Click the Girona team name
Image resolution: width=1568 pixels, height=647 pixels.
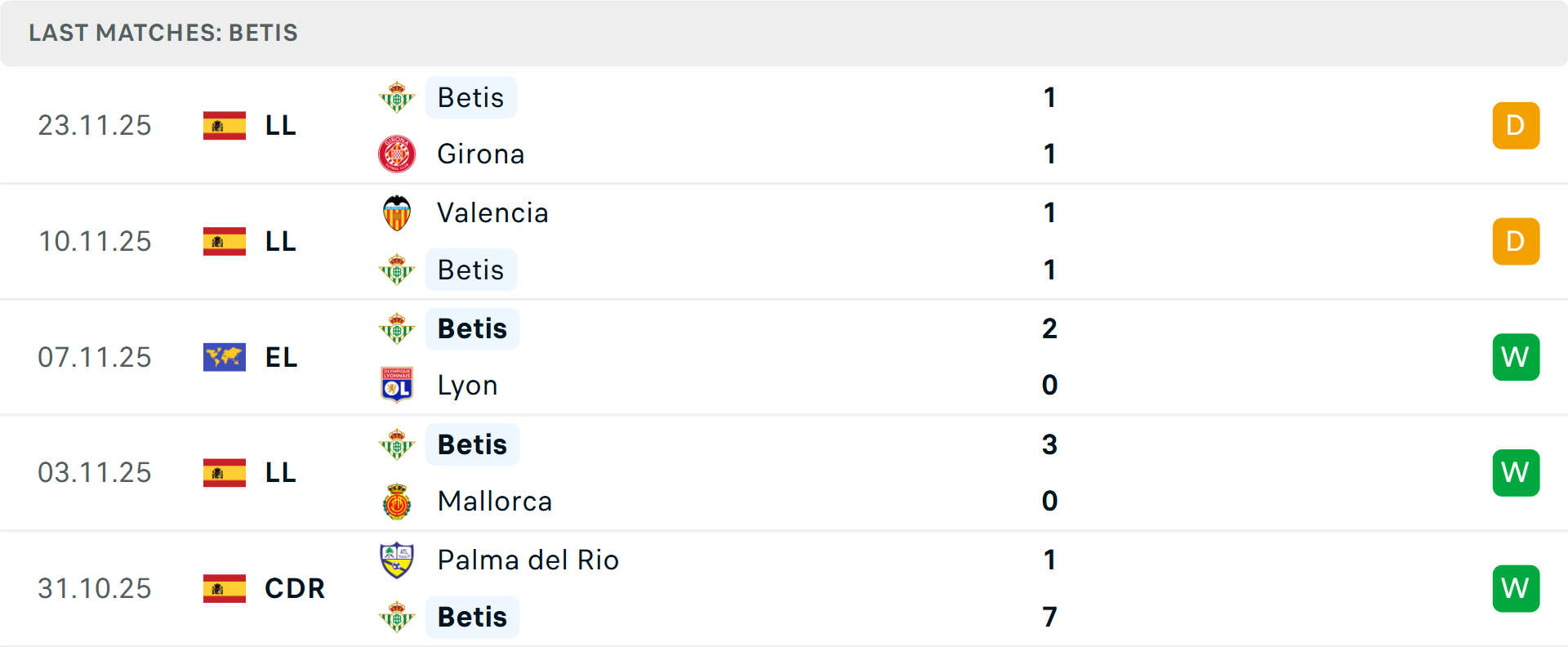[481, 154]
